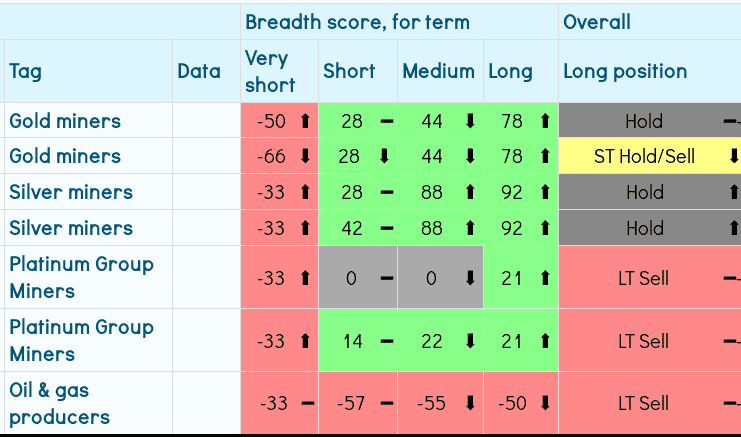Click the up arrow beside the 14 Short score
Viewport: 741px width, 437px height.
click(x=387, y=341)
